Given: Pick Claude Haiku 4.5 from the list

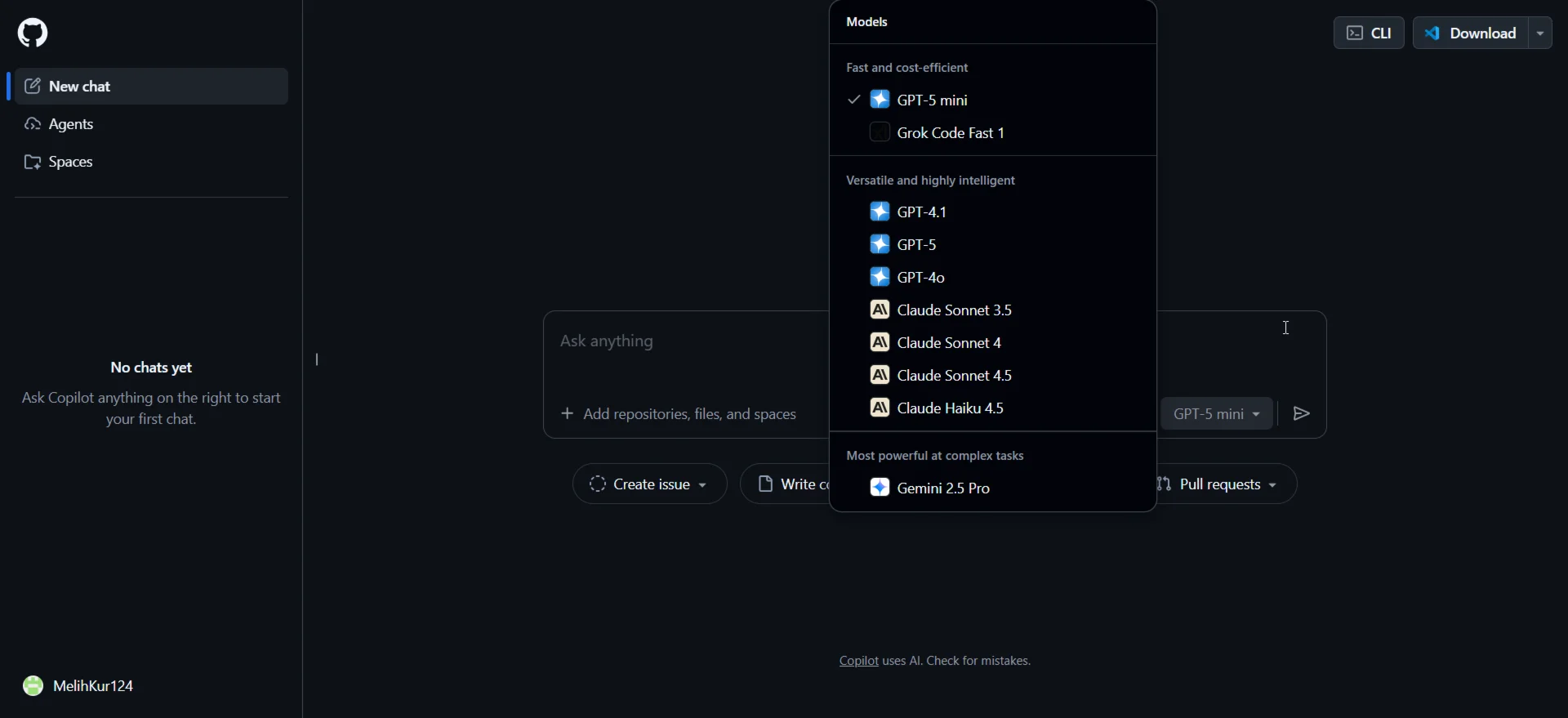Looking at the screenshot, I should [993, 408].
